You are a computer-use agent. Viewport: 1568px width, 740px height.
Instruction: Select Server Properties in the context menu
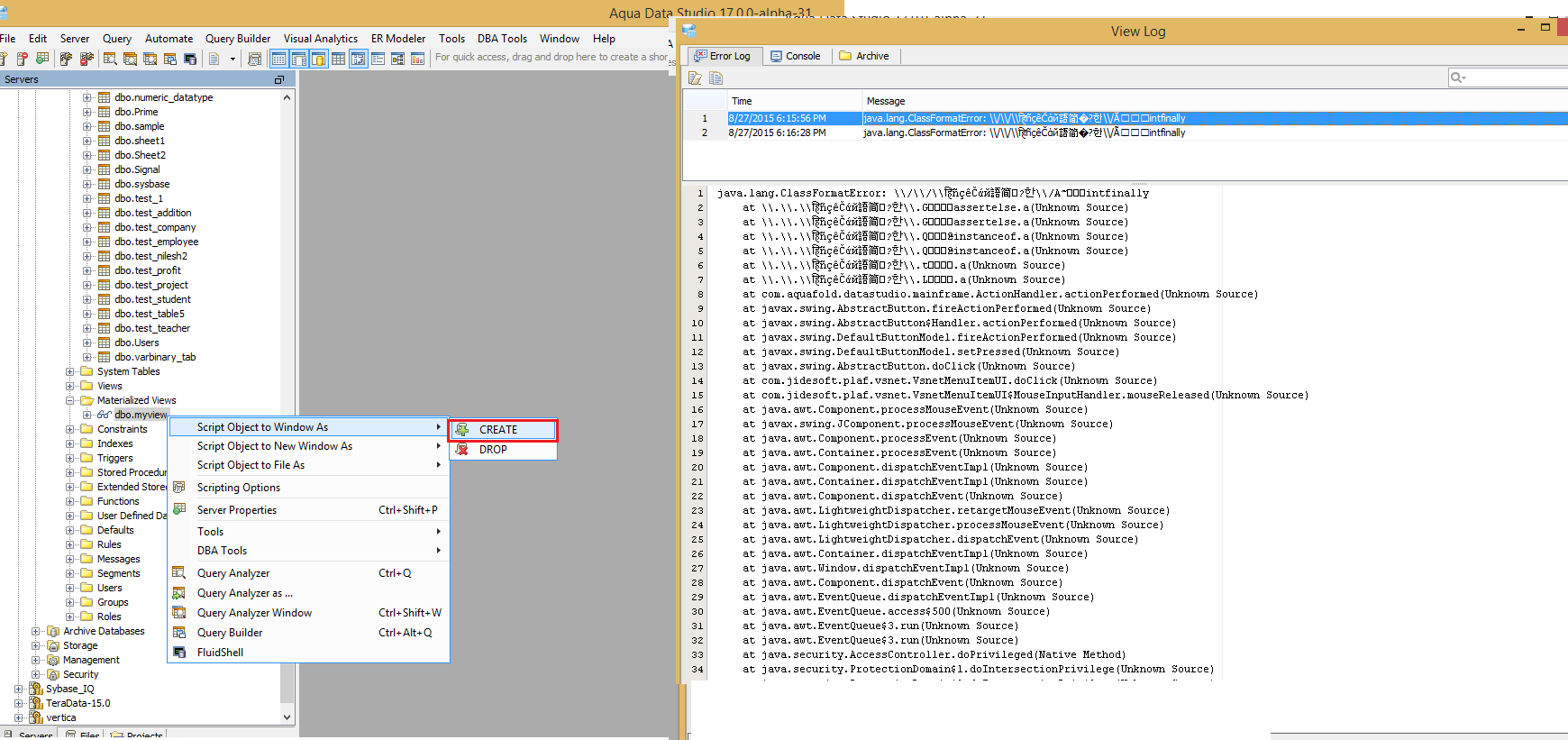click(308, 510)
